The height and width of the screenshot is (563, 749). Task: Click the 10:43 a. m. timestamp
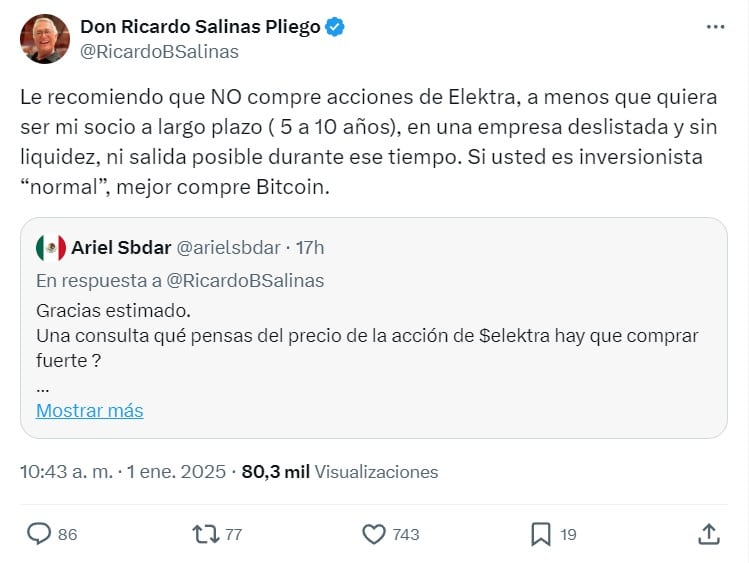(64, 472)
